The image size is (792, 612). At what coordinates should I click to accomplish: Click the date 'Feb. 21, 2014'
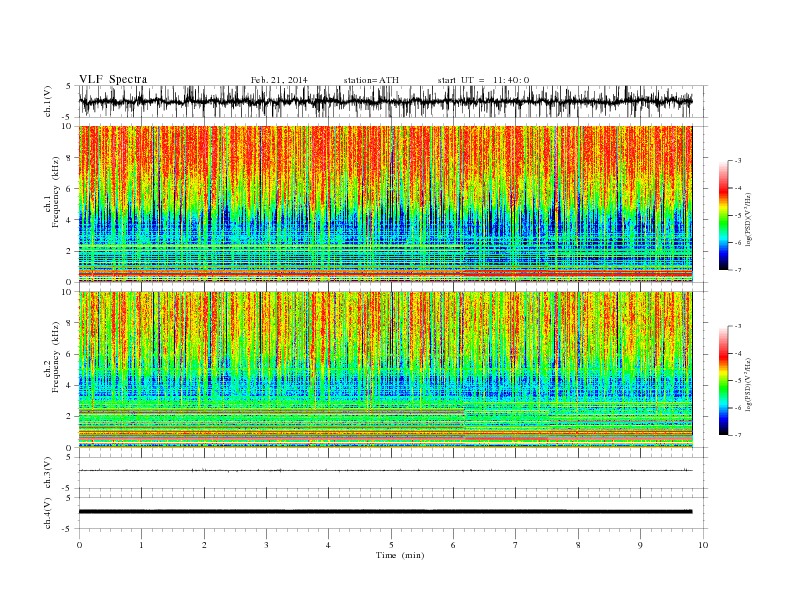click(279, 80)
